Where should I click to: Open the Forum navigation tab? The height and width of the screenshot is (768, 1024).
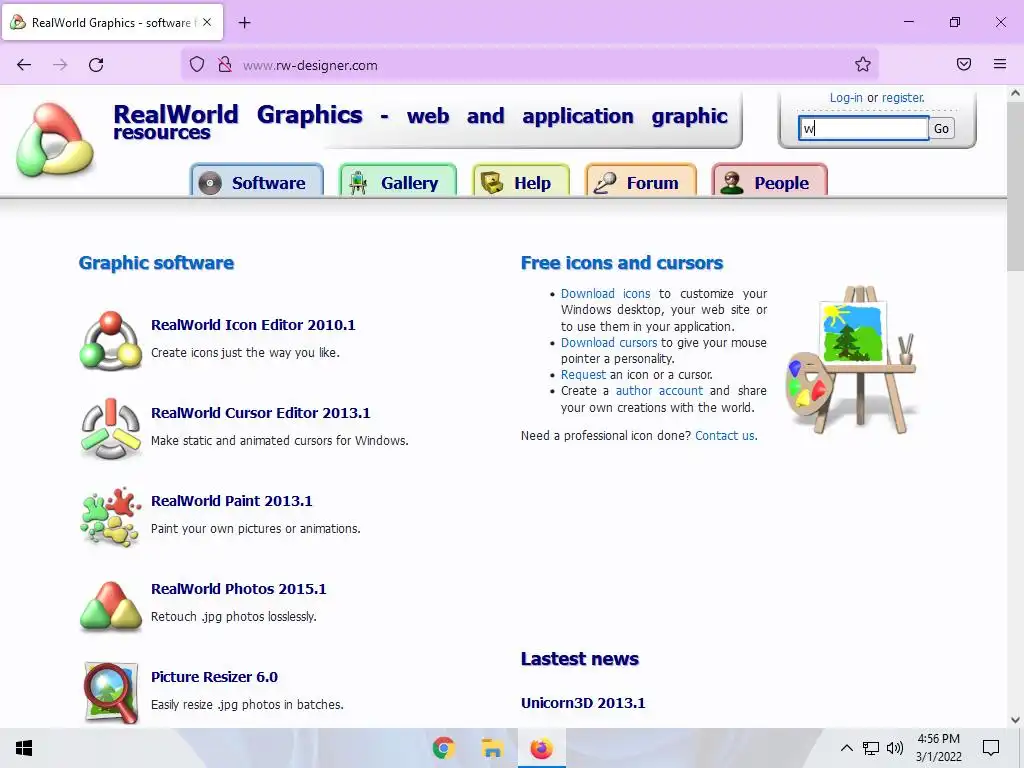(x=641, y=181)
